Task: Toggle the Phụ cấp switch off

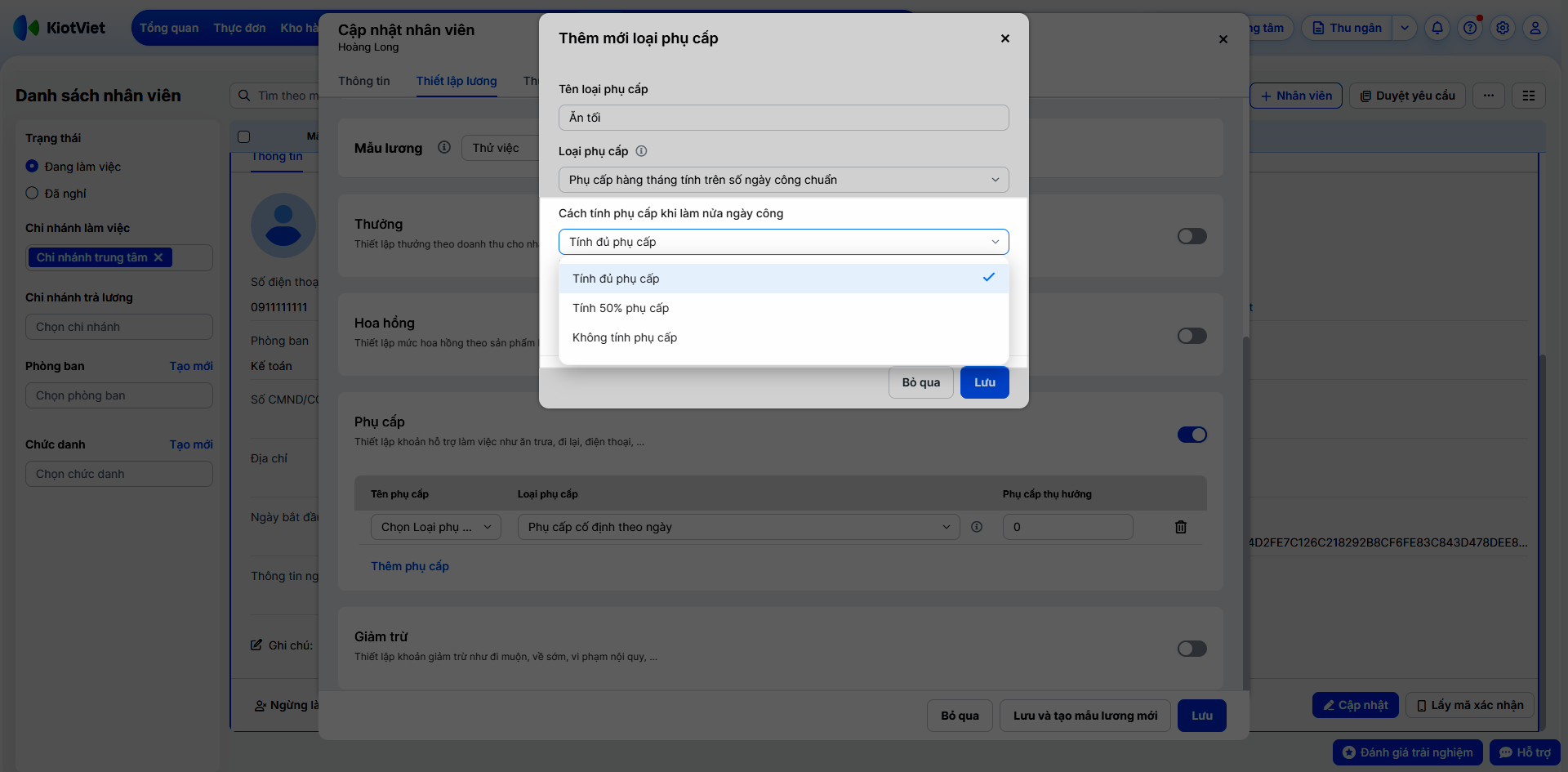Action: coord(1192,435)
